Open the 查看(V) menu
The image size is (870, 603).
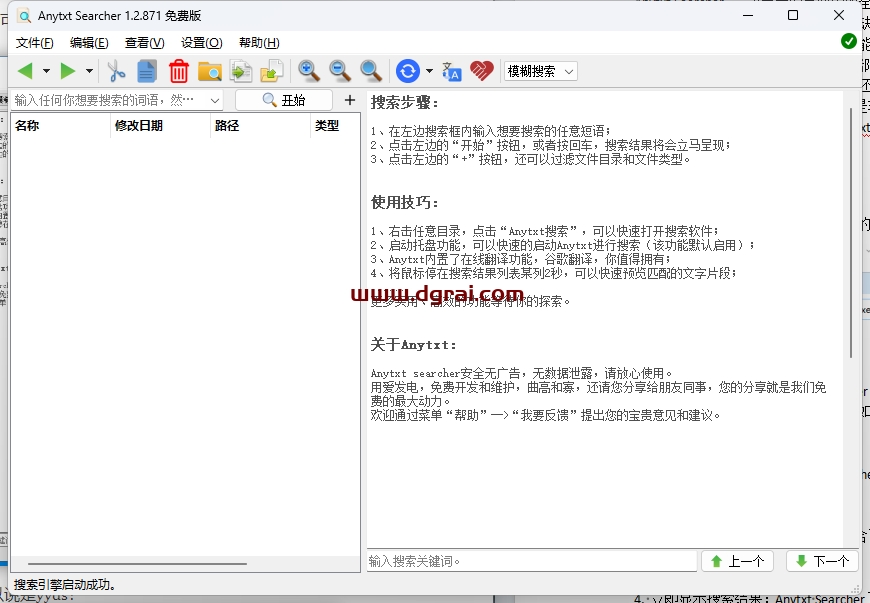click(145, 43)
